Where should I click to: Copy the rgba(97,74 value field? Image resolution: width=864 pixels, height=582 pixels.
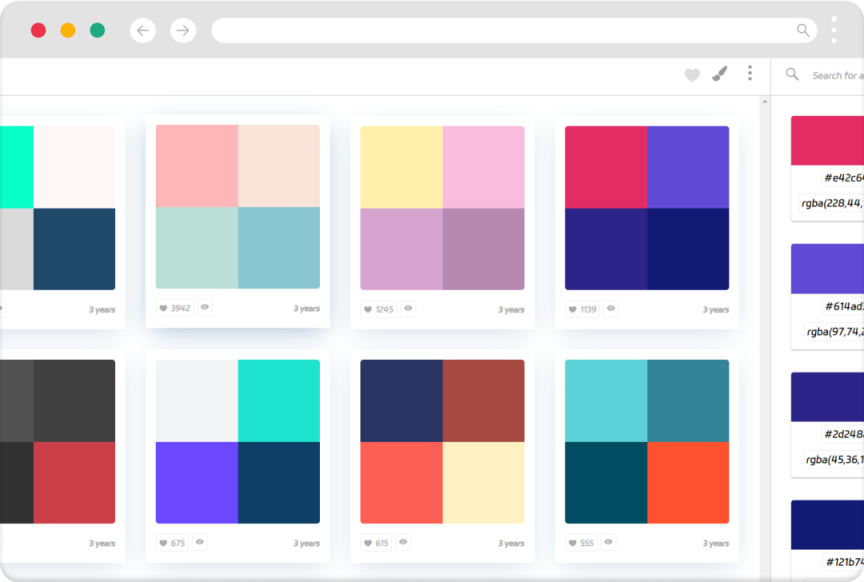[834, 332]
